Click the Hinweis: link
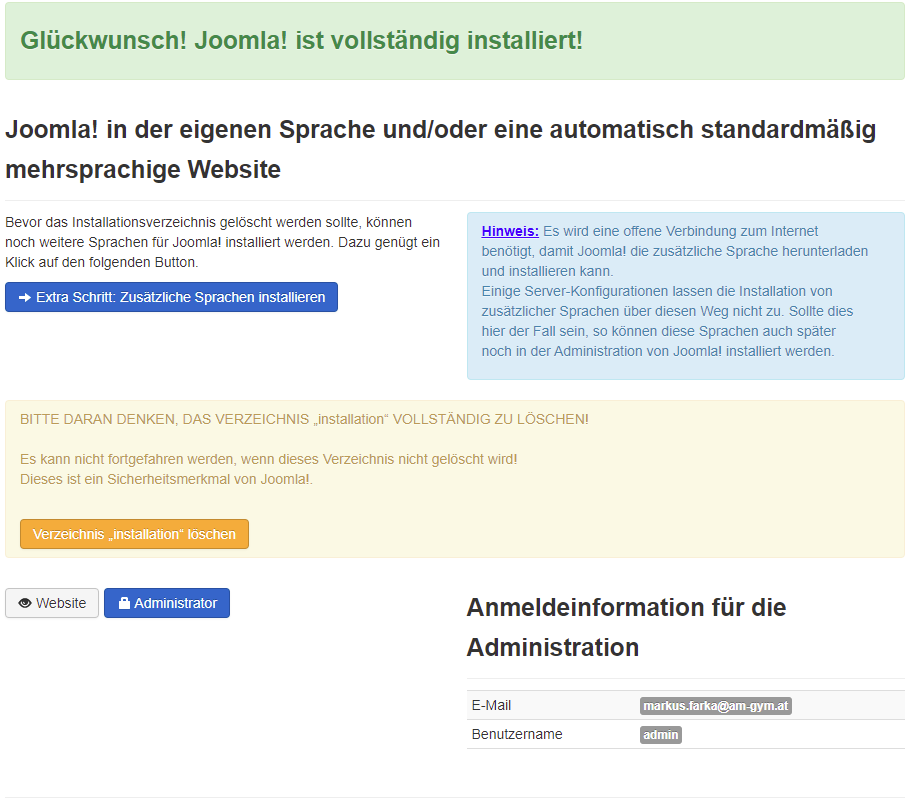This screenshot has width=911, height=802. coord(510,231)
